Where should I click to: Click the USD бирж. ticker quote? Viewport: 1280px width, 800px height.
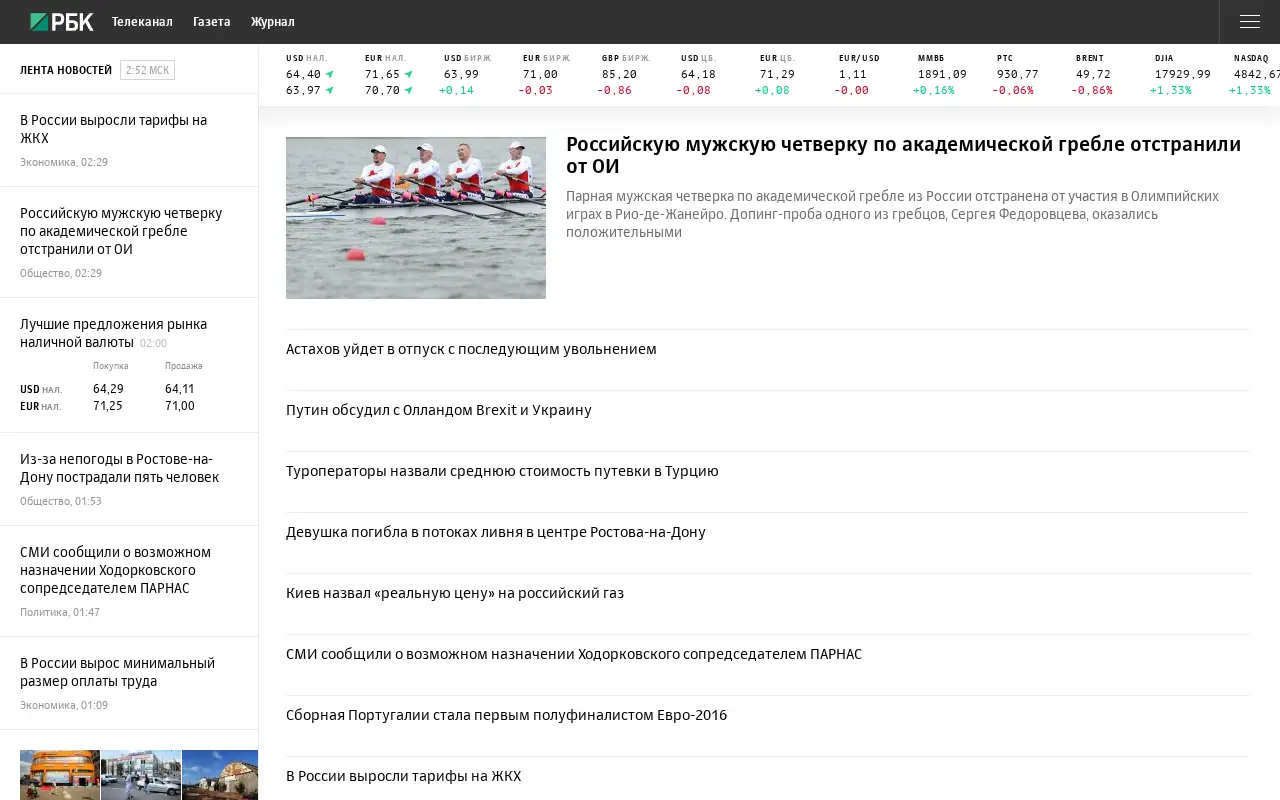coord(466,75)
